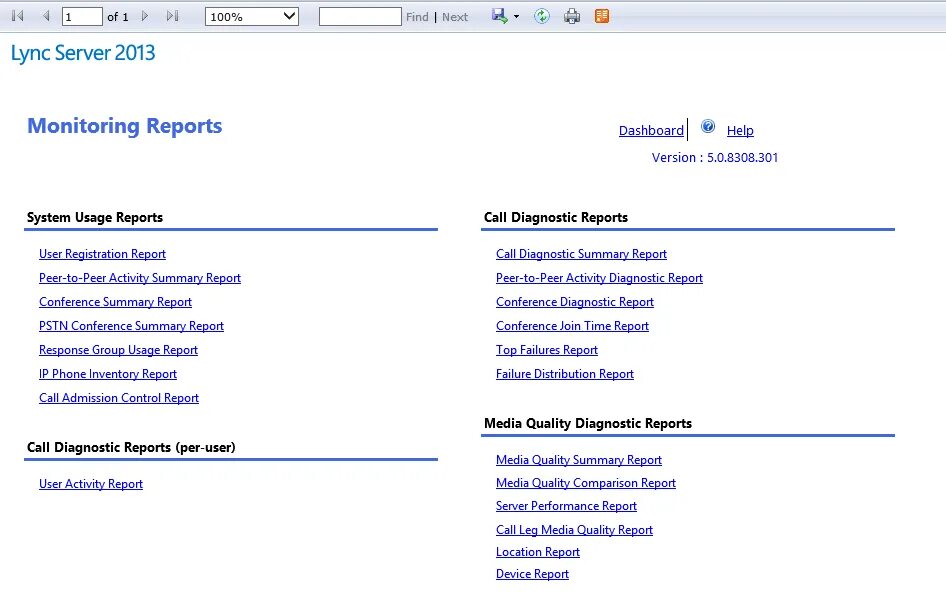This screenshot has height=606, width=946.
Task: Open Media Quality Comparison Report
Action: click(x=586, y=483)
